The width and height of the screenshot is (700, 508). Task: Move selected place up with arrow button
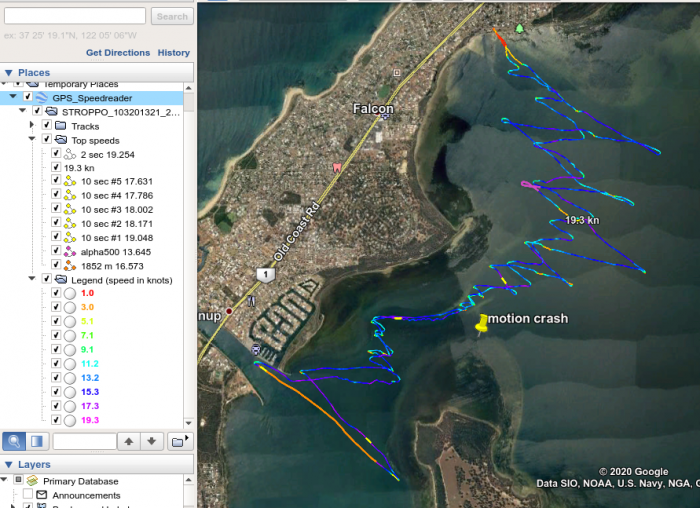tap(129, 441)
